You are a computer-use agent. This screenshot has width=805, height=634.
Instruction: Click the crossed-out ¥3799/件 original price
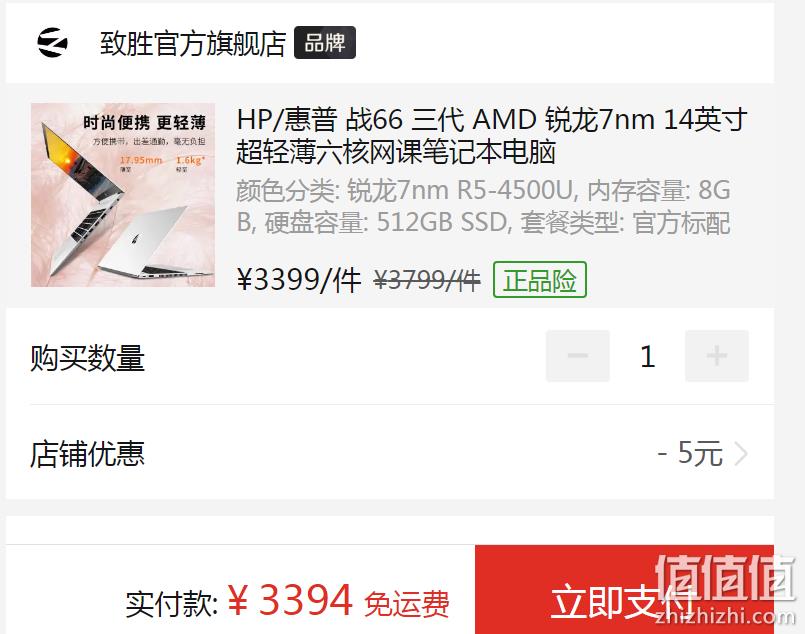(x=427, y=280)
